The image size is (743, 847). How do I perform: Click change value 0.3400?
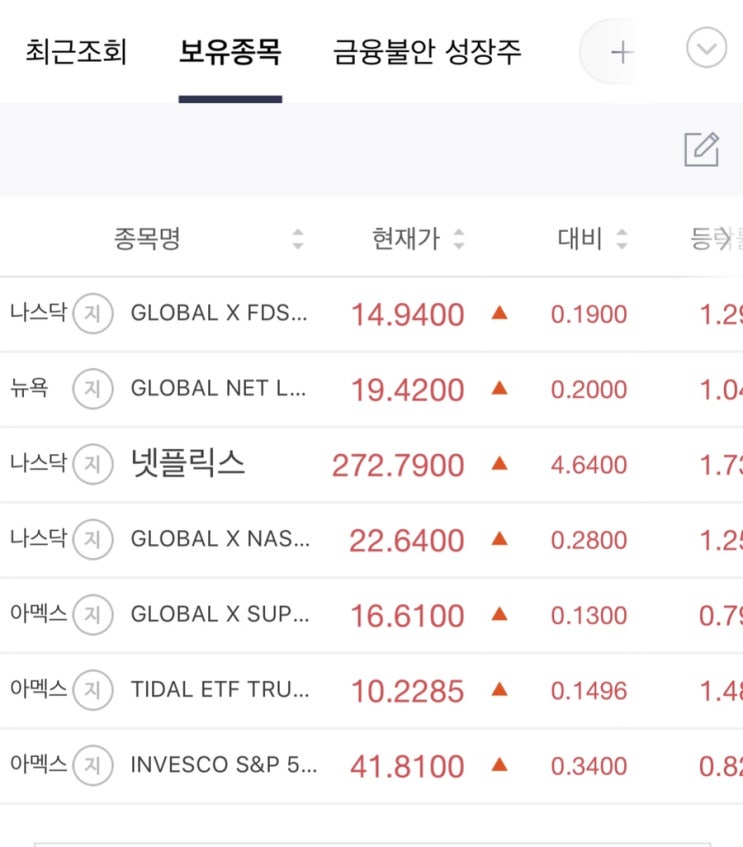(589, 766)
